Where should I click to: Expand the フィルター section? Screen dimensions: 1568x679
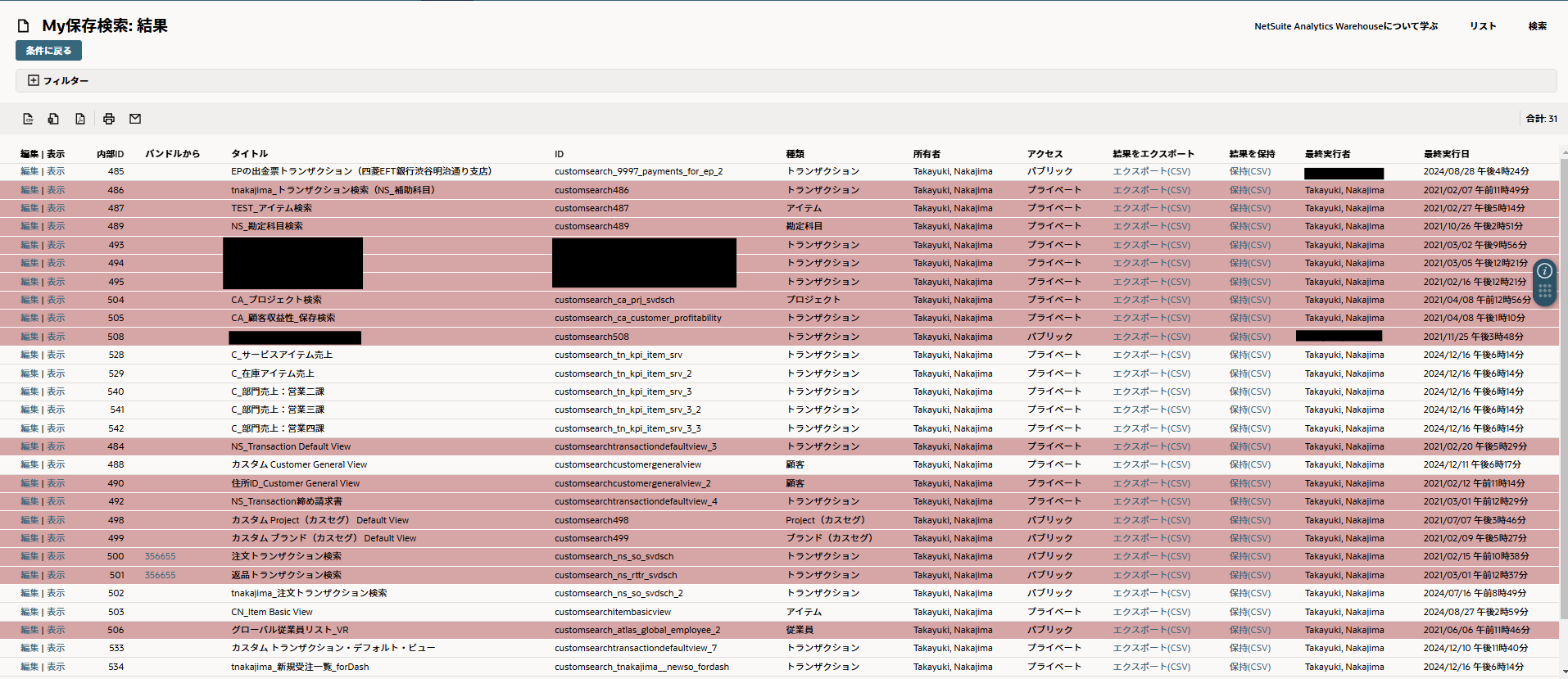coord(58,80)
